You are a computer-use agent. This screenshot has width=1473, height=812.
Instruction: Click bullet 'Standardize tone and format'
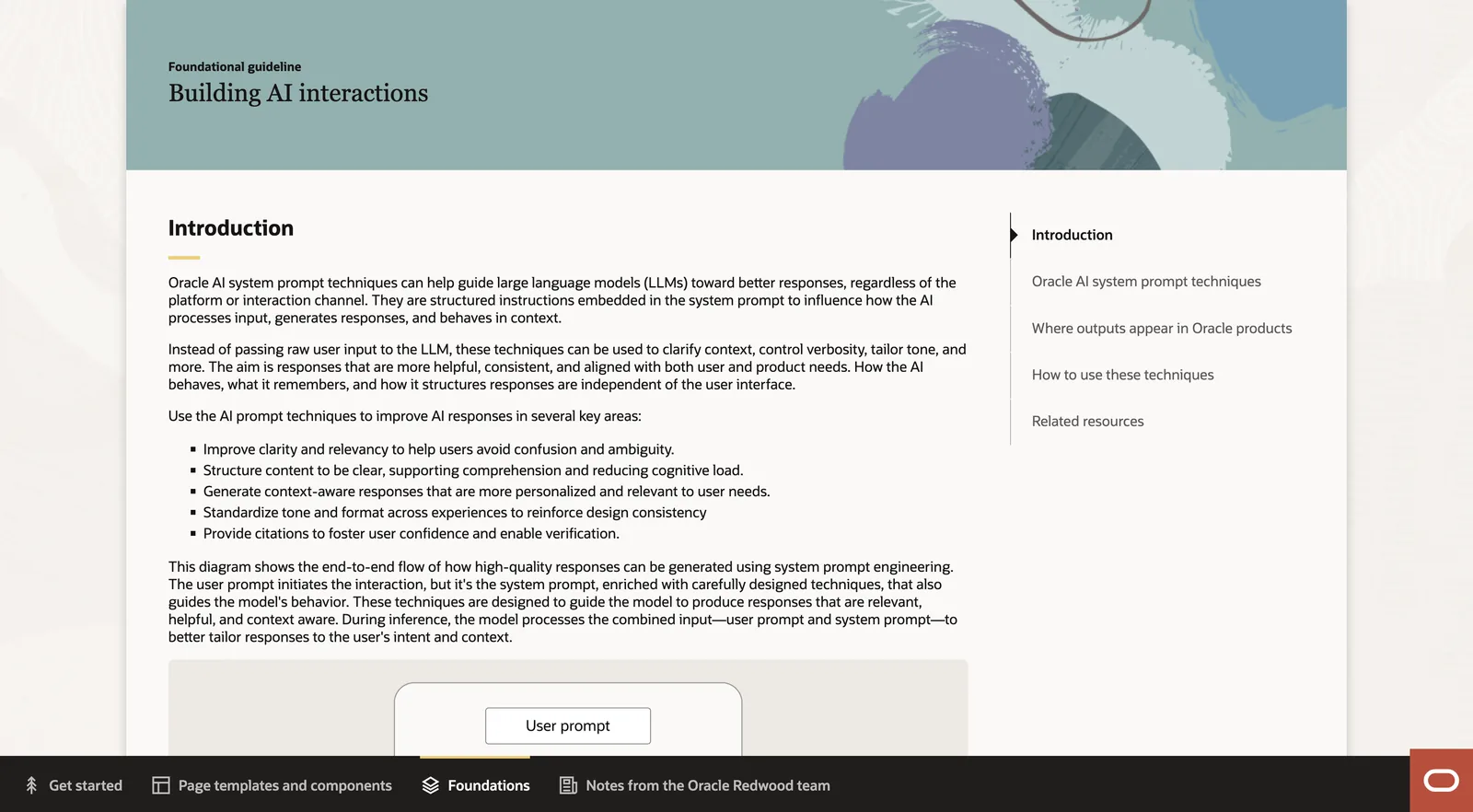point(455,513)
